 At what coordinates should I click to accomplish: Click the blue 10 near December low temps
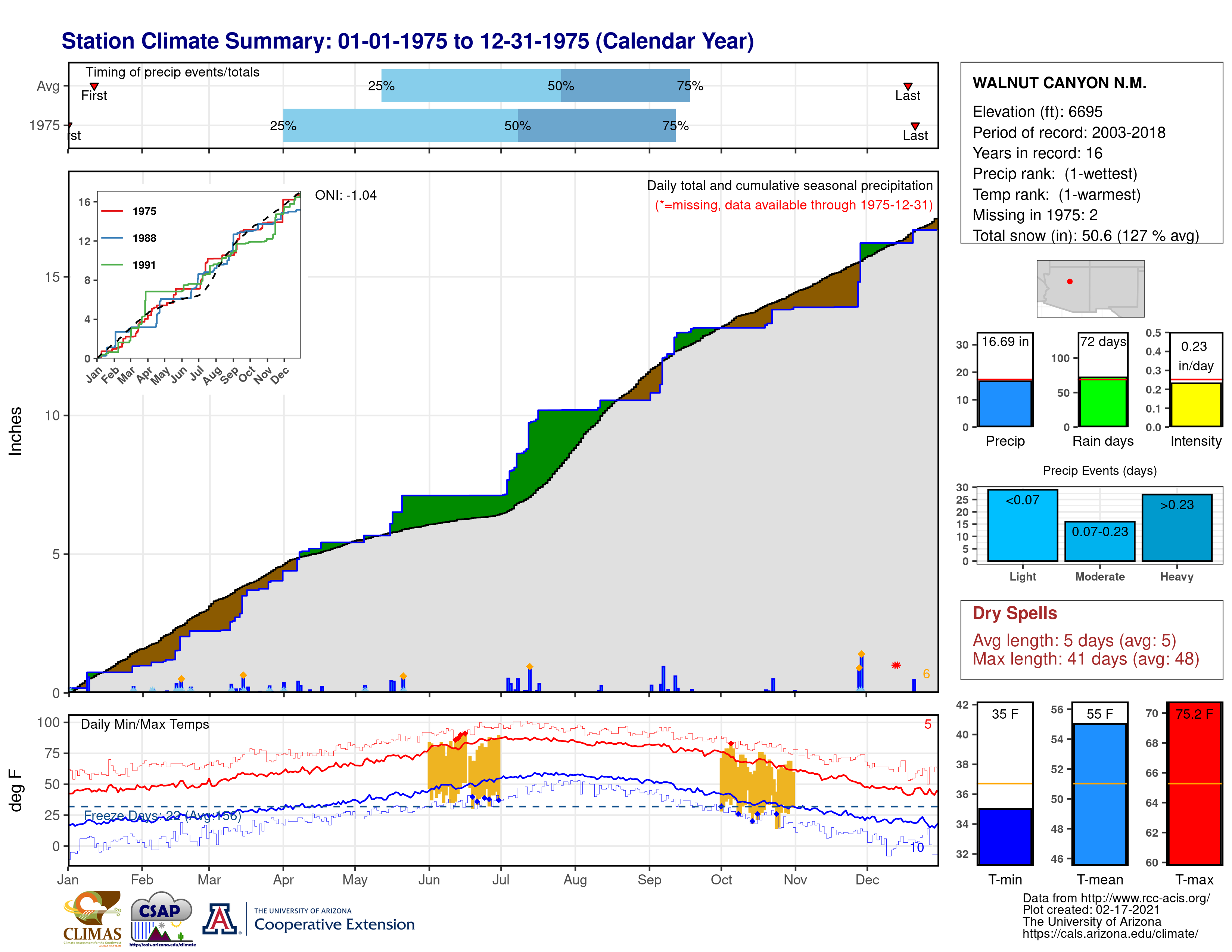tap(917, 848)
